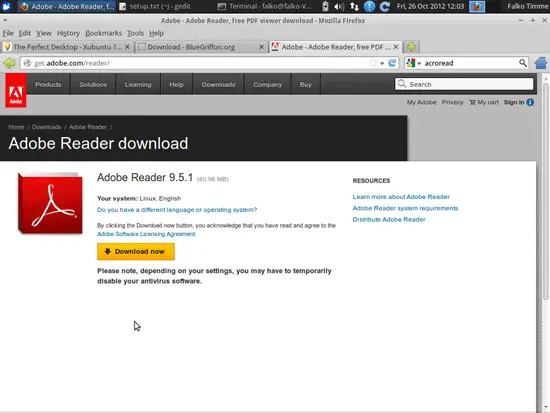The width and height of the screenshot is (550, 413).
Task: Open the Buy navigation item
Action: (x=306, y=85)
